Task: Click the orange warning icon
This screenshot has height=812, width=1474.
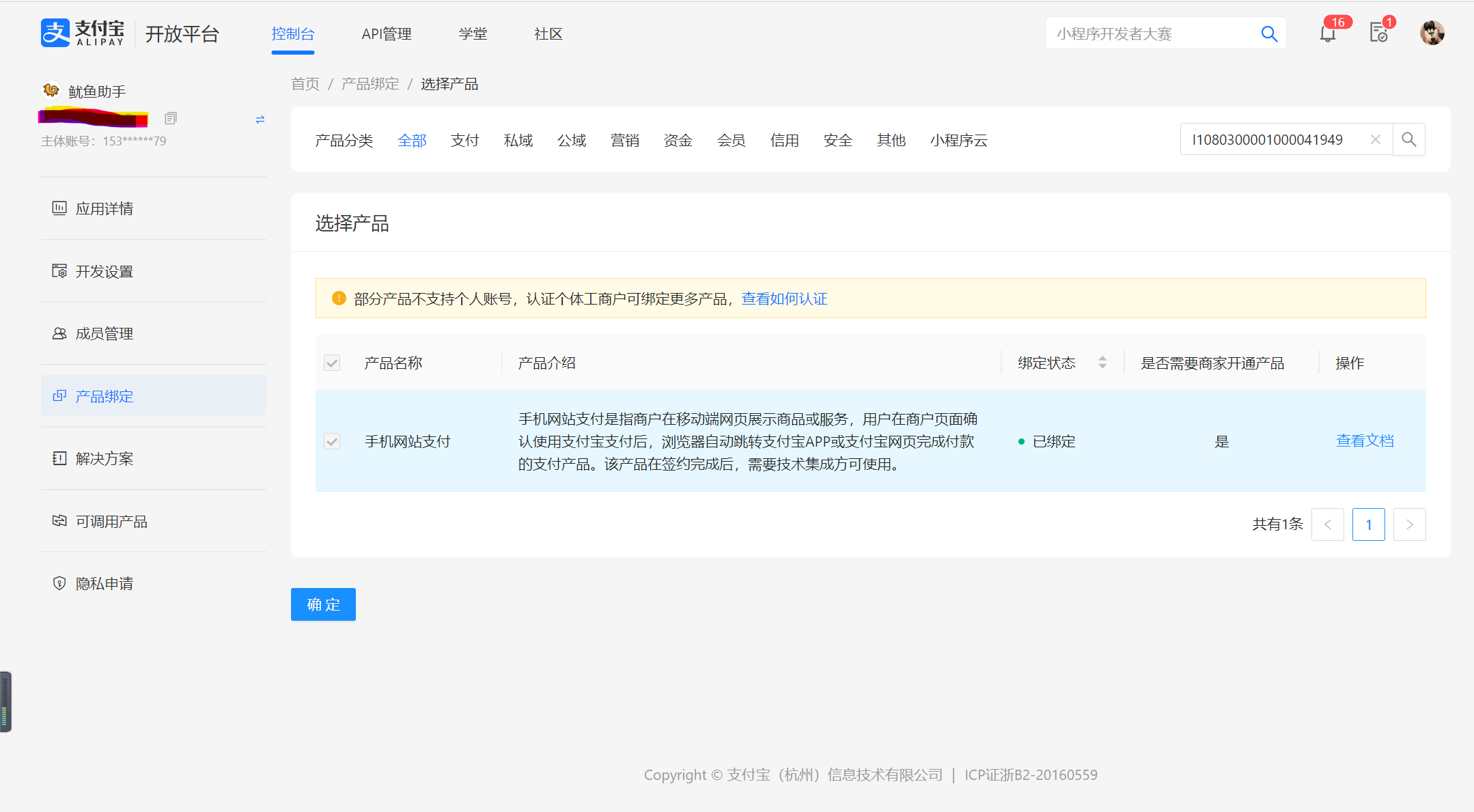Action: click(339, 298)
